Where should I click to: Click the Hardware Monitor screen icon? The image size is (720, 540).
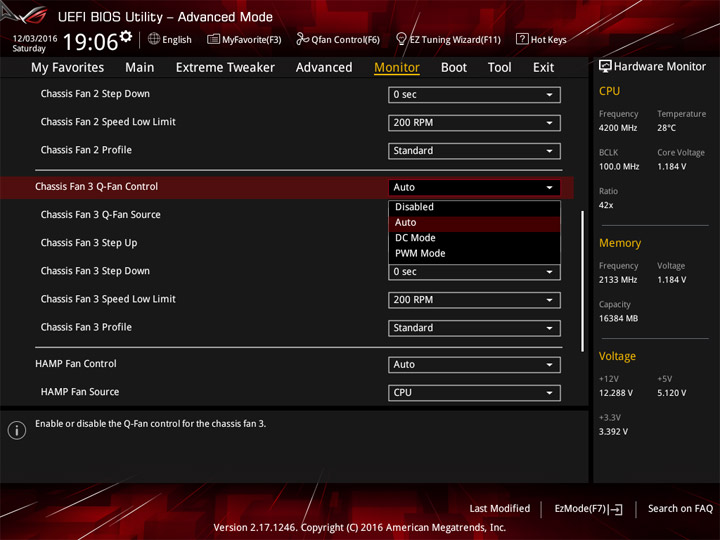point(605,67)
